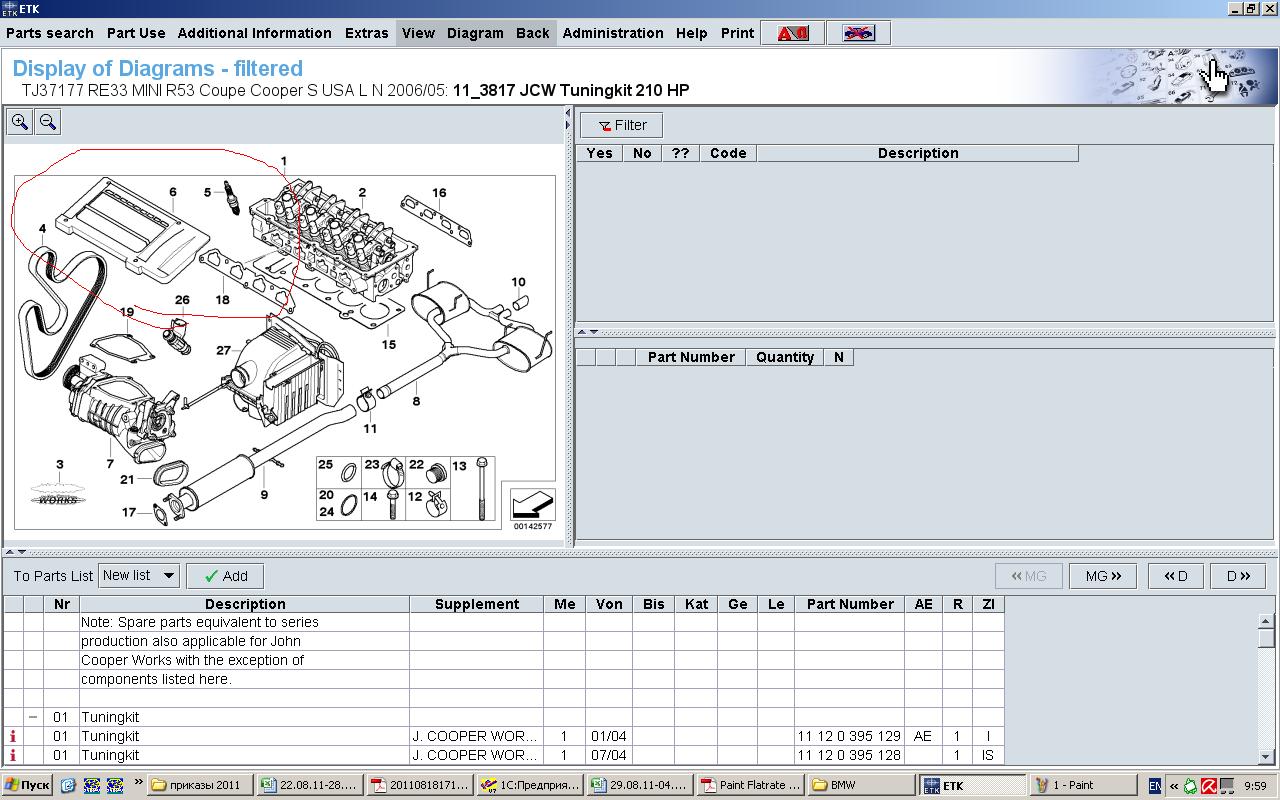The height and width of the screenshot is (800, 1280).
Task: Open the Parts search menu
Action: [x=50, y=33]
